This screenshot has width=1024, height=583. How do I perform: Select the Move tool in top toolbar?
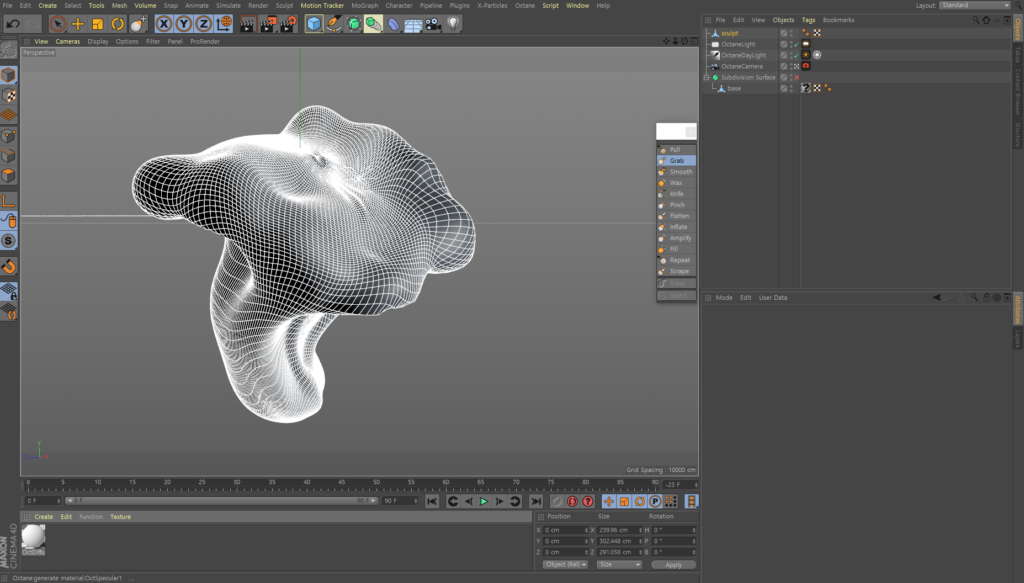(x=77, y=23)
